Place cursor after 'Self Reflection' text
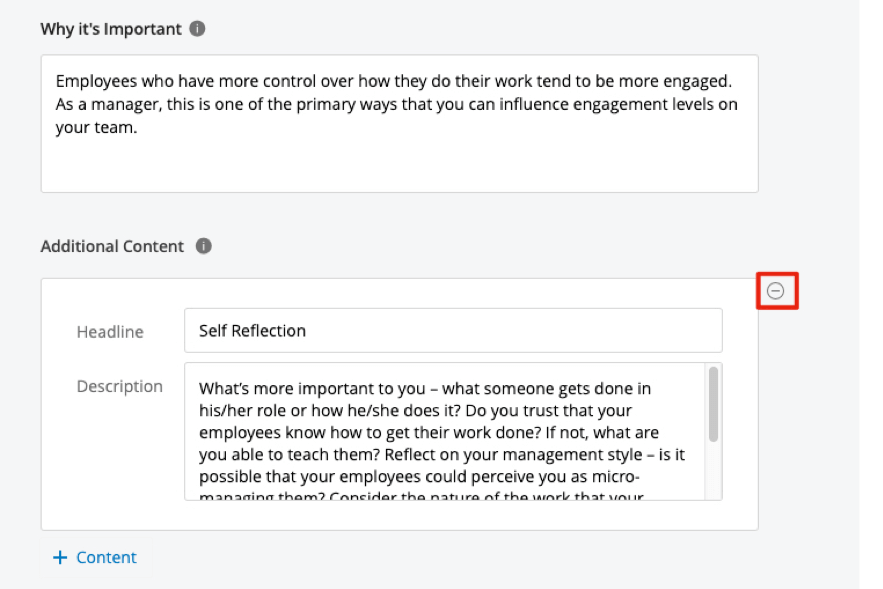 click(x=308, y=331)
